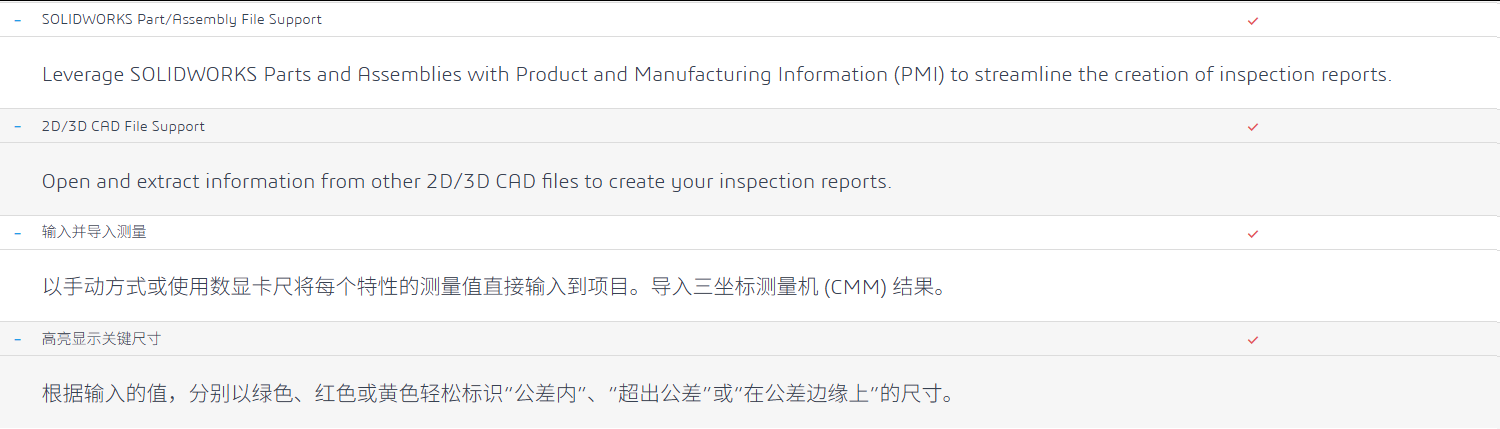Click the minus icon beside 2D/3D CAD File Support
Screen dimensions: 1500x429
18,127
